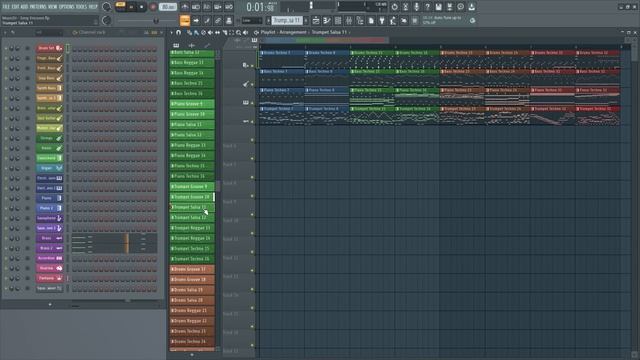The width and height of the screenshot is (640, 360).
Task: Toggle the orange highlighted typing keyboard icon
Action: (x=185, y=20)
